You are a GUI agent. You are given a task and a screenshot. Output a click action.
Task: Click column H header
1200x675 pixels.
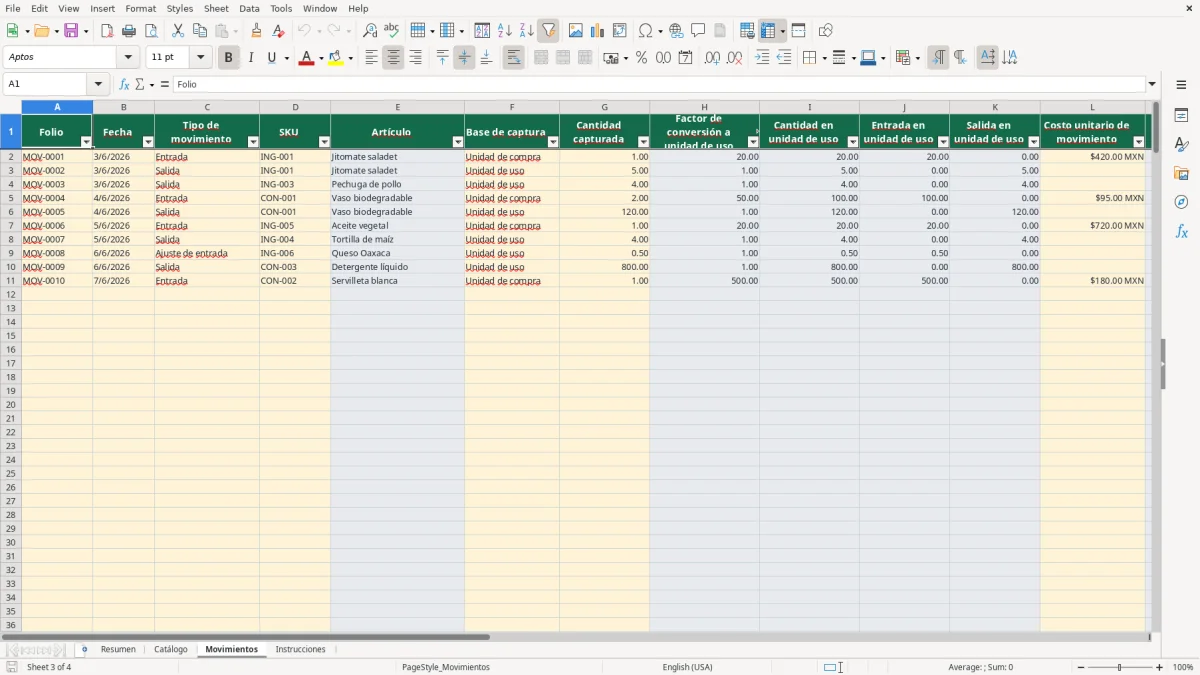(x=704, y=107)
